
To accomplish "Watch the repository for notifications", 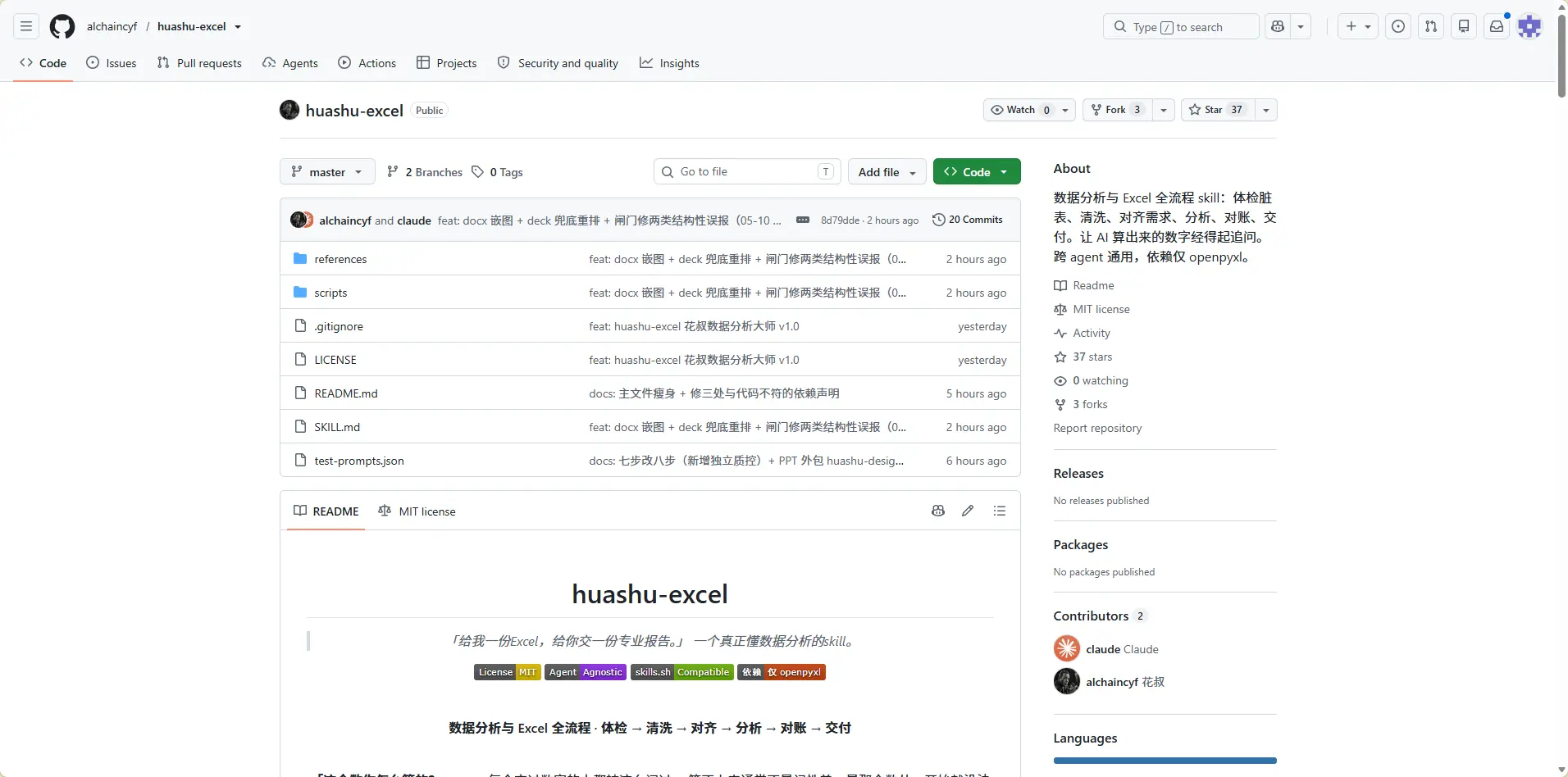I will click(1029, 110).
